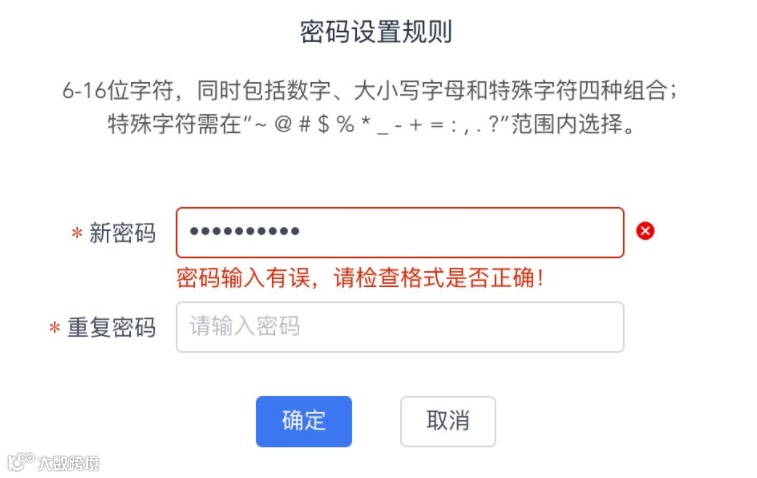Click the 新密码 field label
The height and width of the screenshot is (478, 757).
click(122, 233)
